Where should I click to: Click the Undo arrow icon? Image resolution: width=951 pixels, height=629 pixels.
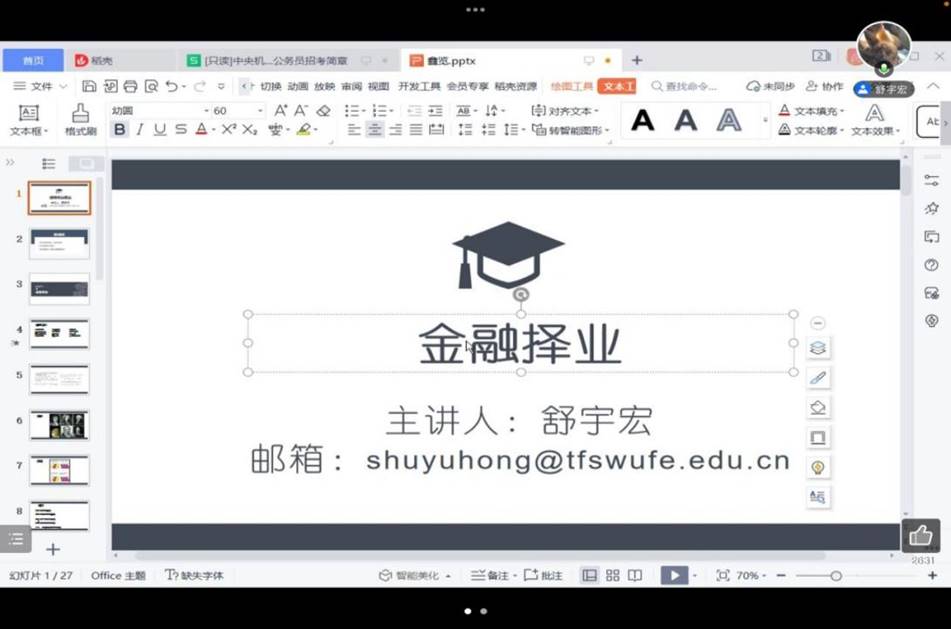(172, 87)
